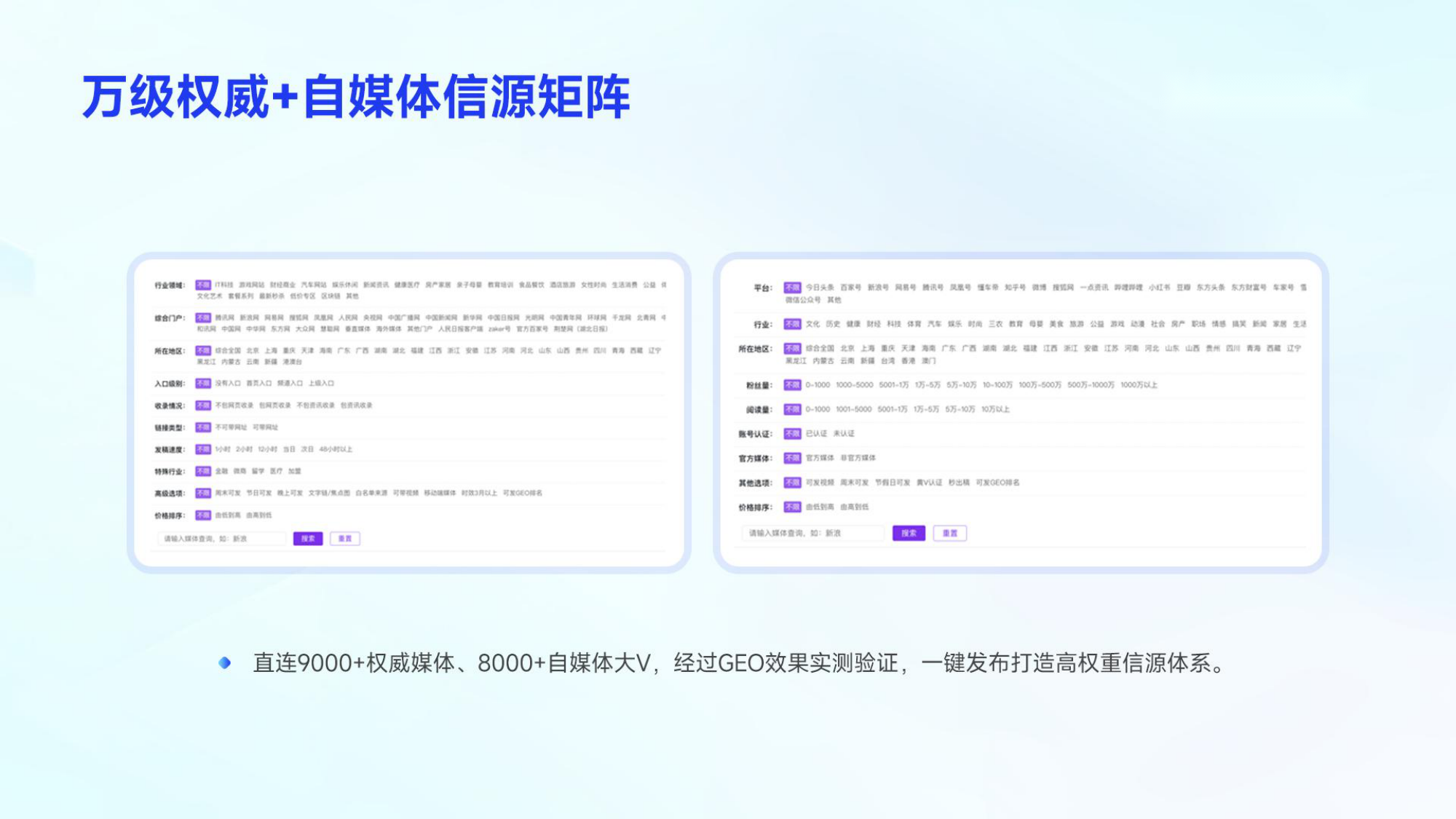1456x819 pixels.
Task: Choose 非官方媒体 option
Action: click(858, 458)
